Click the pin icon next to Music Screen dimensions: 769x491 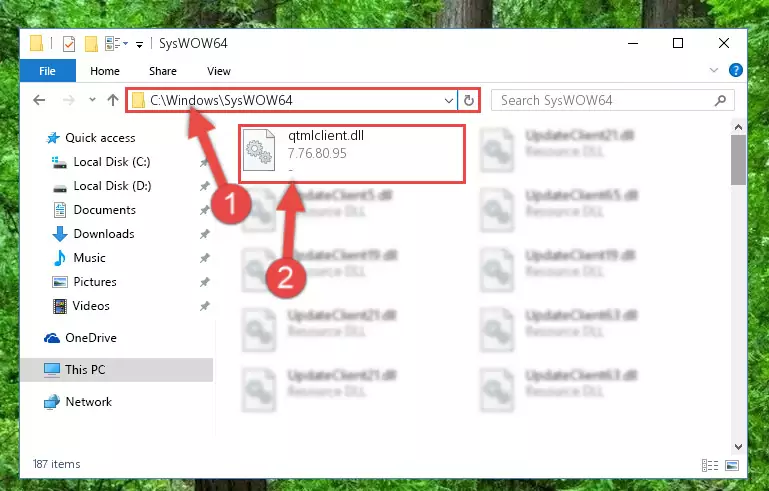pyautogui.click(x=205, y=258)
